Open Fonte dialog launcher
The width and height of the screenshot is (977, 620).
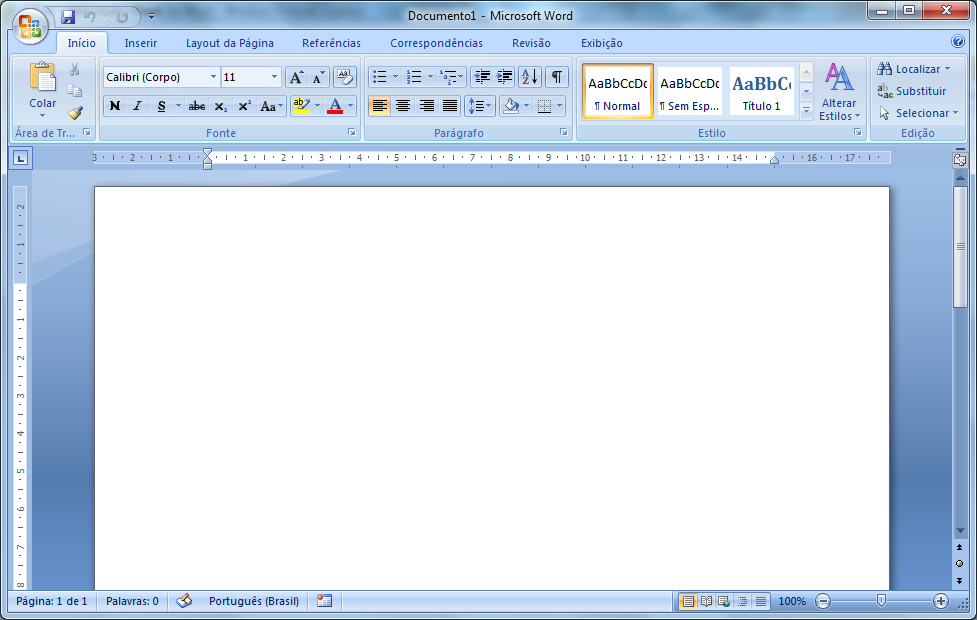coord(352,132)
